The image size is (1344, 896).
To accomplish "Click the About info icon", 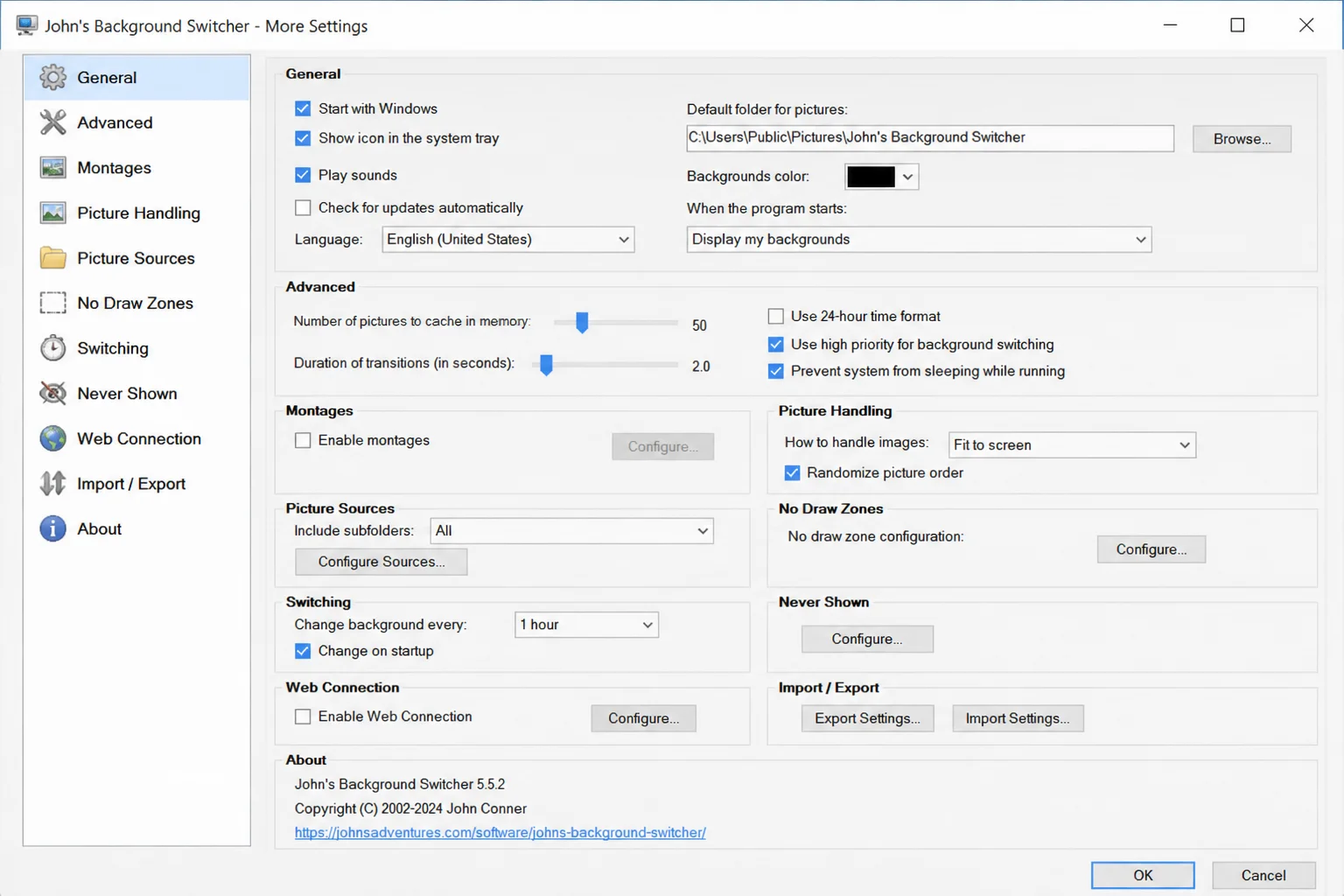I will (52, 528).
